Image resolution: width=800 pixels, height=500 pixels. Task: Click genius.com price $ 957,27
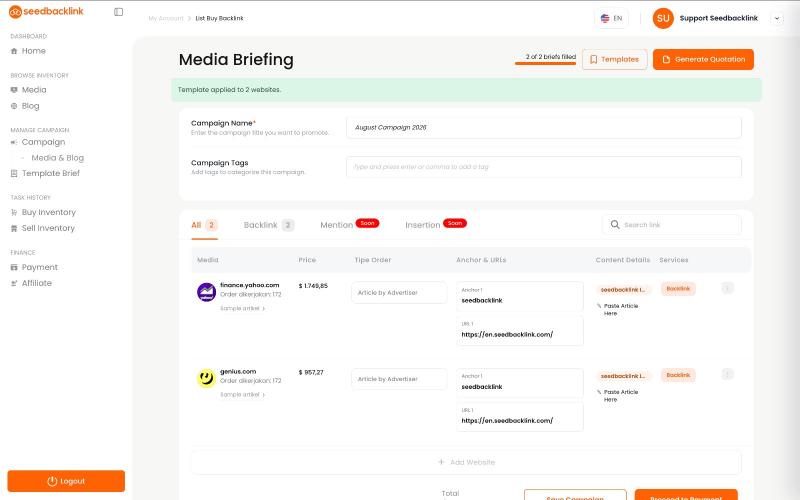click(311, 372)
